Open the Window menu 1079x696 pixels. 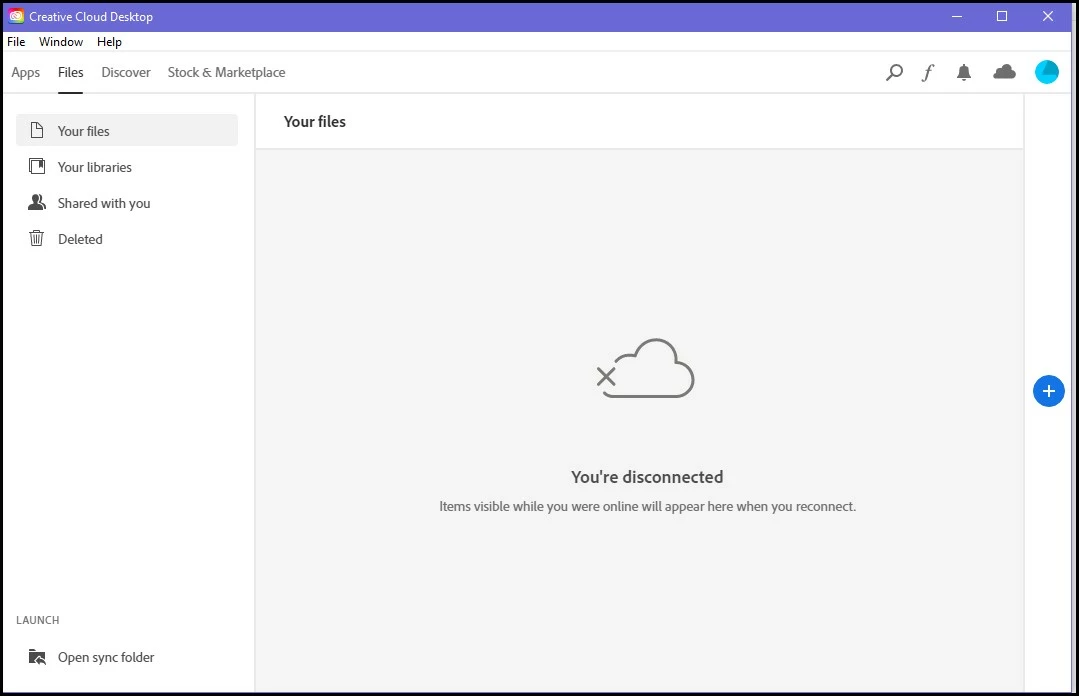coord(61,41)
